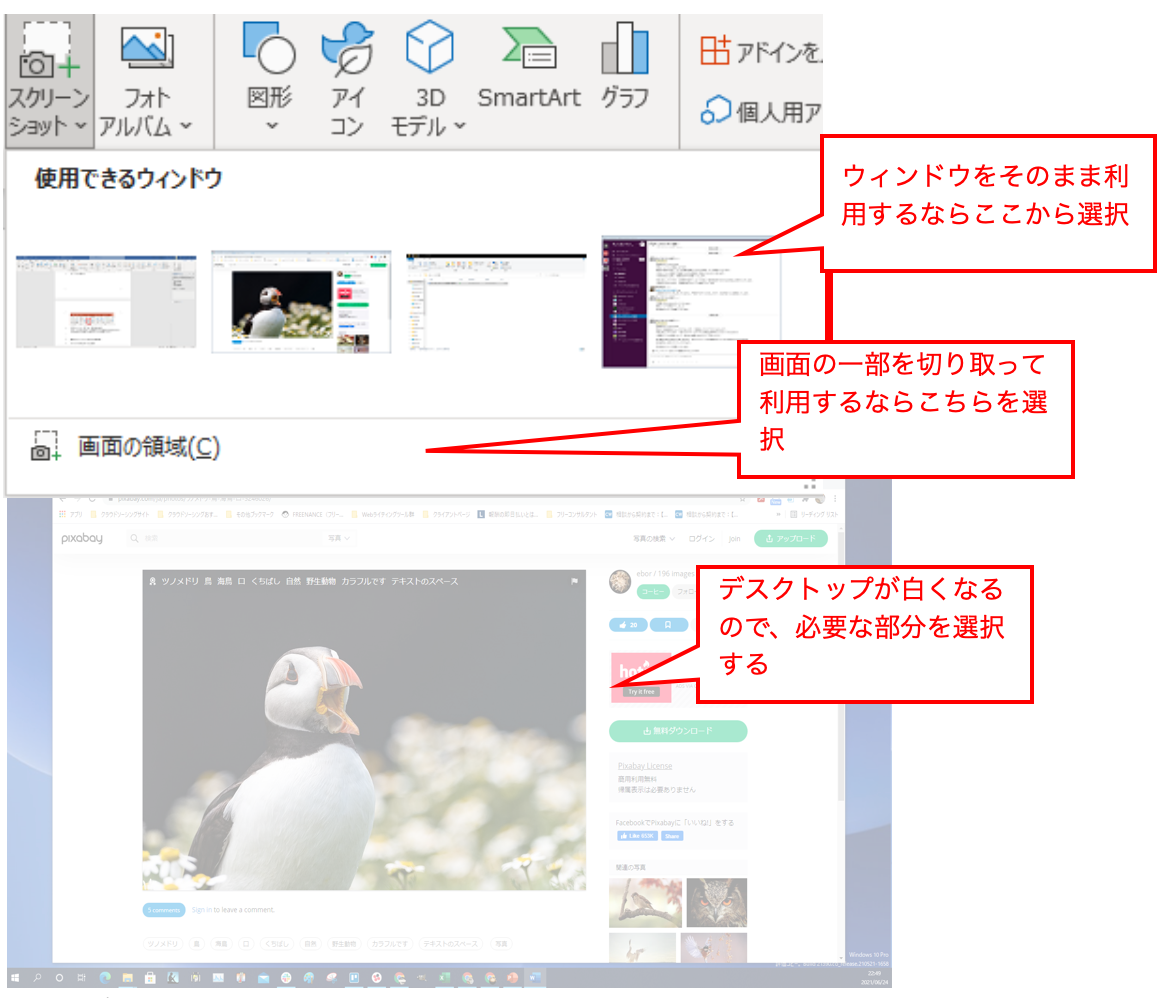Open Excel from the taskbar
This screenshot has height=998, width=1166.
pos(444,977)
